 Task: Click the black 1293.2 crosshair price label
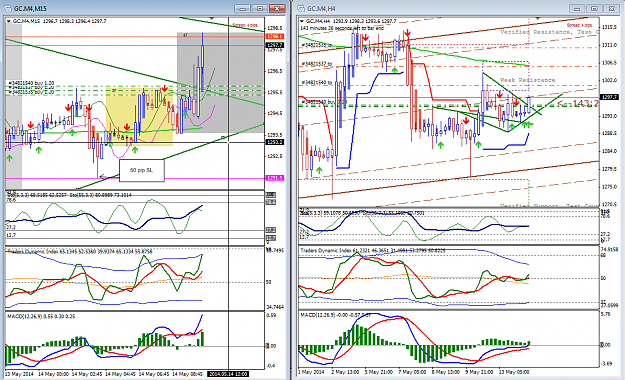[x=274, y=142]
